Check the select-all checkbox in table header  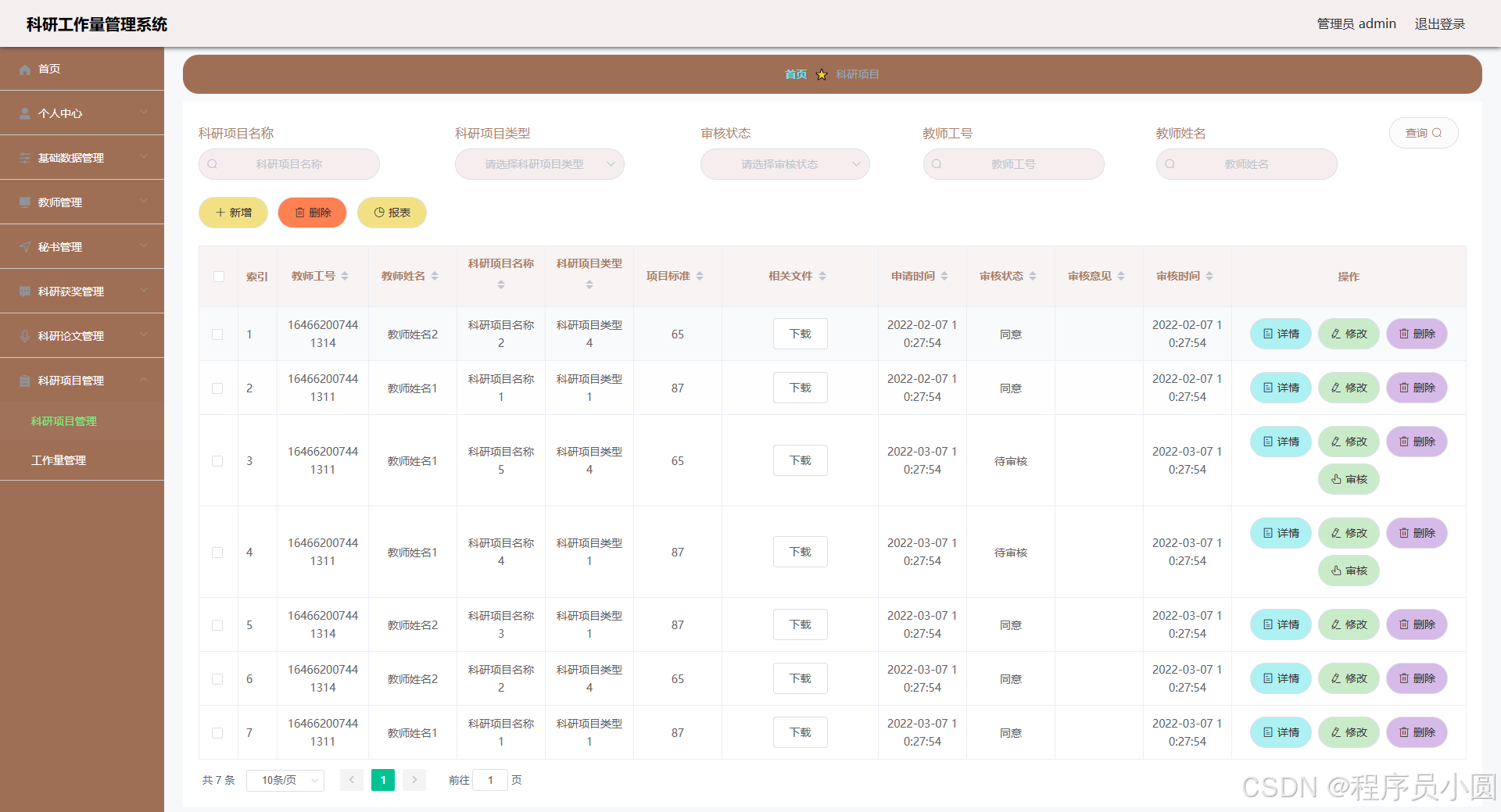(218, 276)
